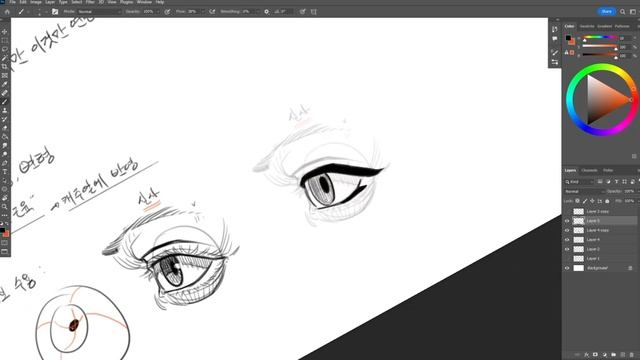Show hidden Layer 3 copy

click(567, 211)
